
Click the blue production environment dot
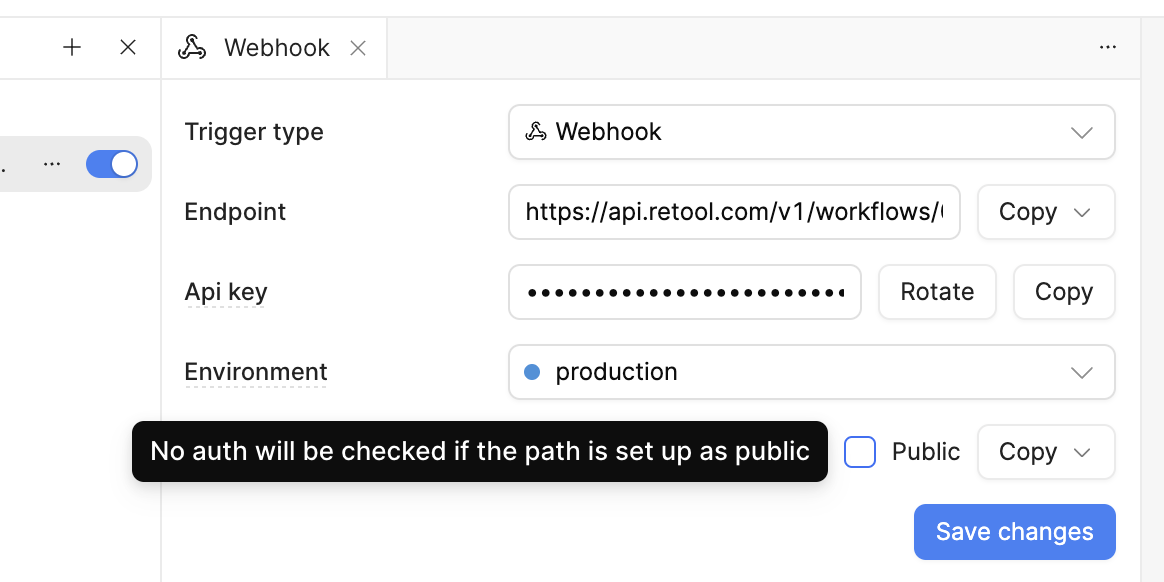[532, 372]
